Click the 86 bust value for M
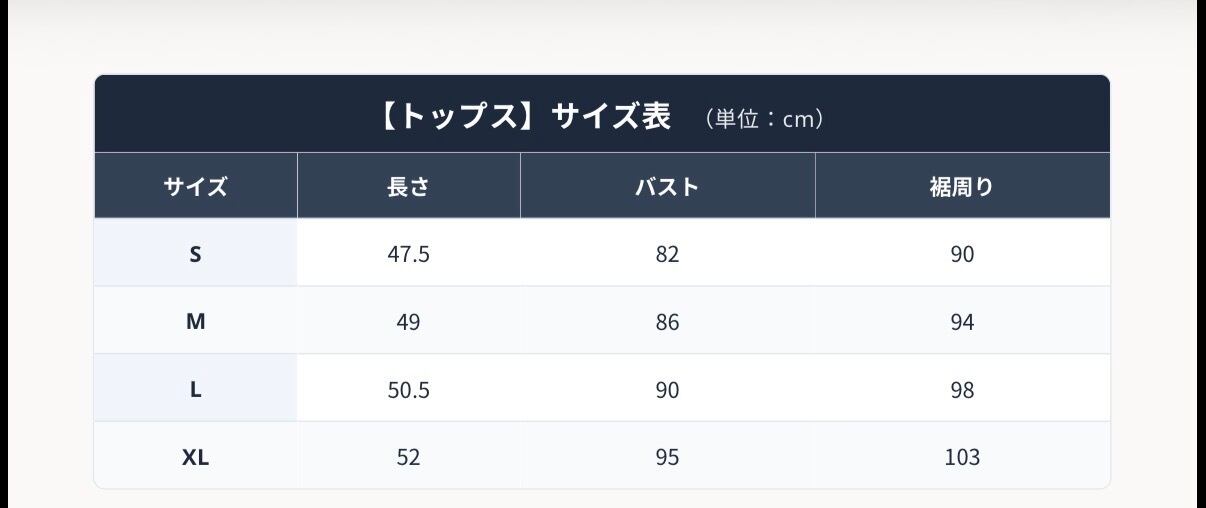Image resolution: width=1206 pixels, height=508 pixels. (x=668, y=322)
